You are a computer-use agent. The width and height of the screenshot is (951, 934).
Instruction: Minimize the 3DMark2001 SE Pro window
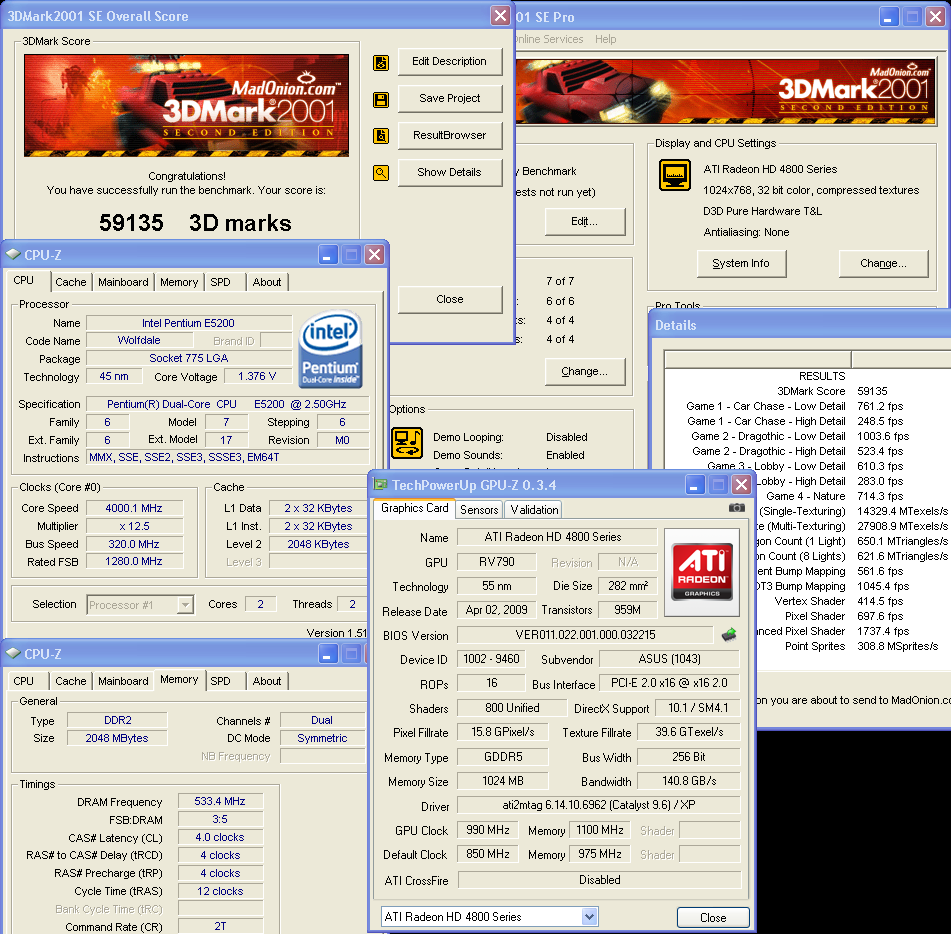coord(889,16)
